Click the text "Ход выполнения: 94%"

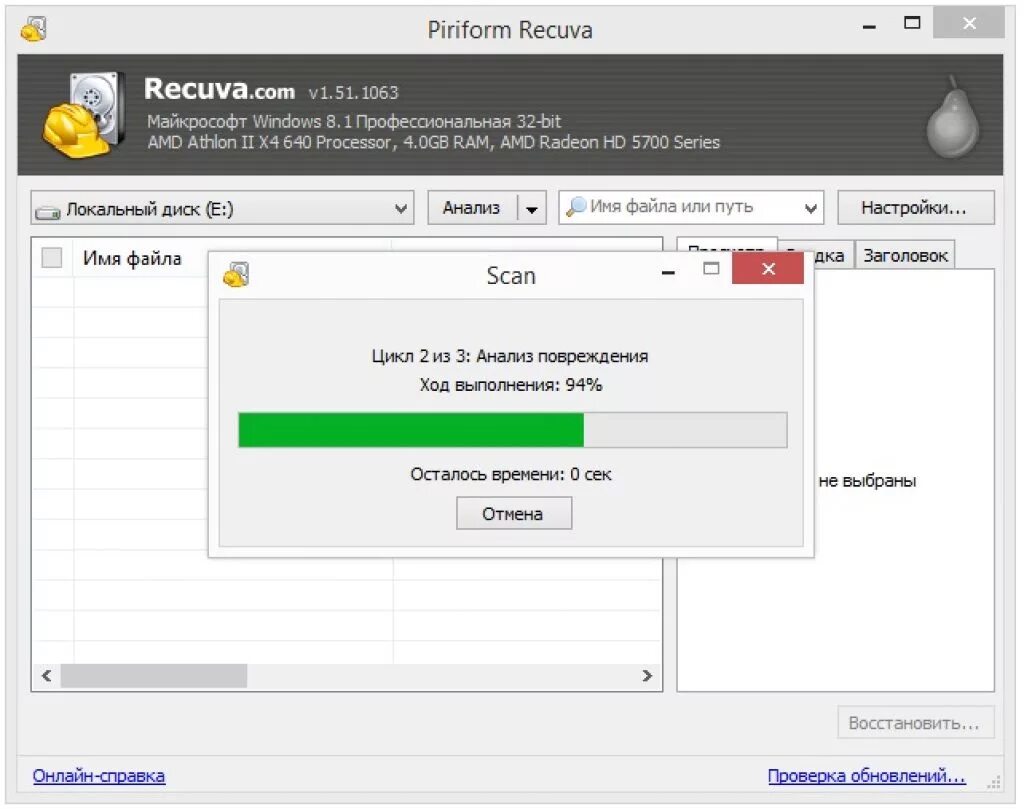(511, 385)
